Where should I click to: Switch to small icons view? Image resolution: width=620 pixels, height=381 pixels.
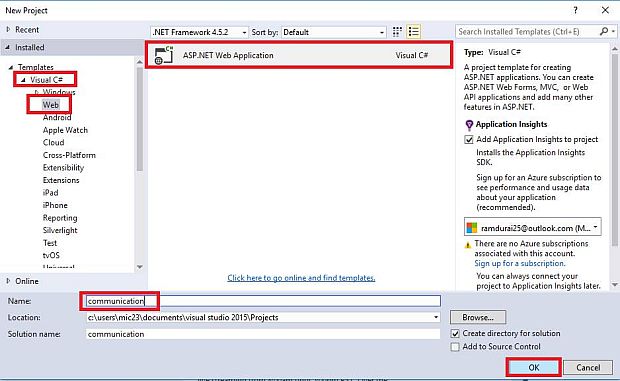397,32
